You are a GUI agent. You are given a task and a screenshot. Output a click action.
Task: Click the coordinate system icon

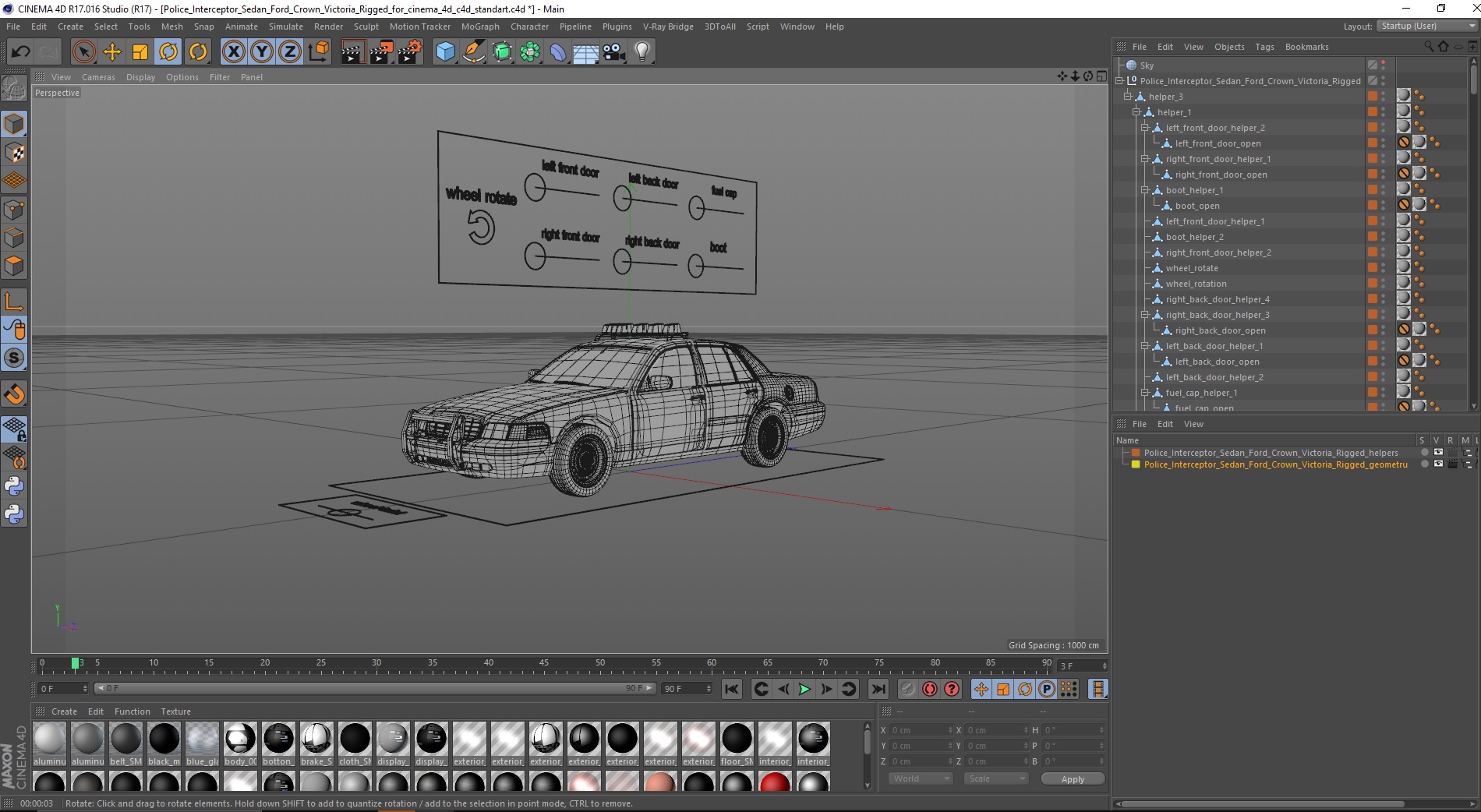point(318,51)
